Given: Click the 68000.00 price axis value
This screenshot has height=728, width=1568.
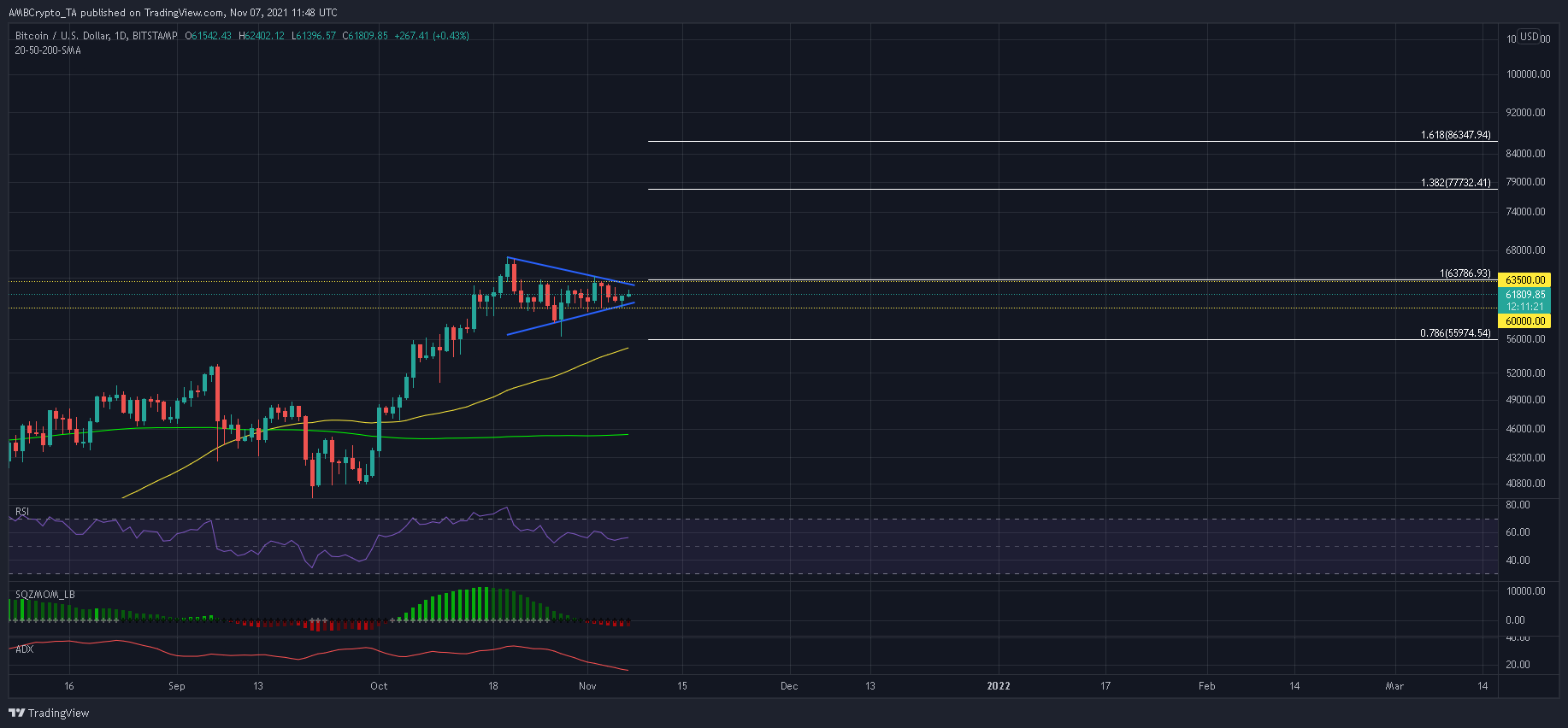Looking at the screenshot, I should 1526,250.
